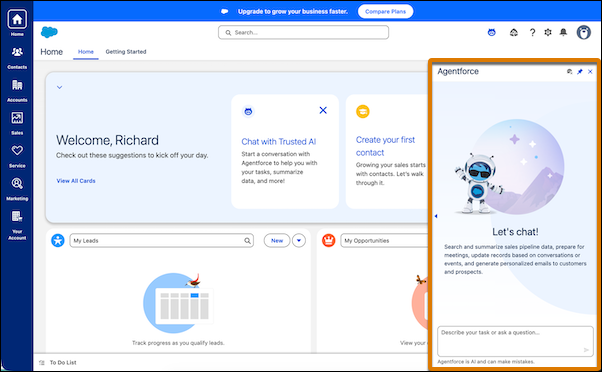Open Marketing in the left sidebar
Viewport: 602px width, 372px height.
pos(17,189)
